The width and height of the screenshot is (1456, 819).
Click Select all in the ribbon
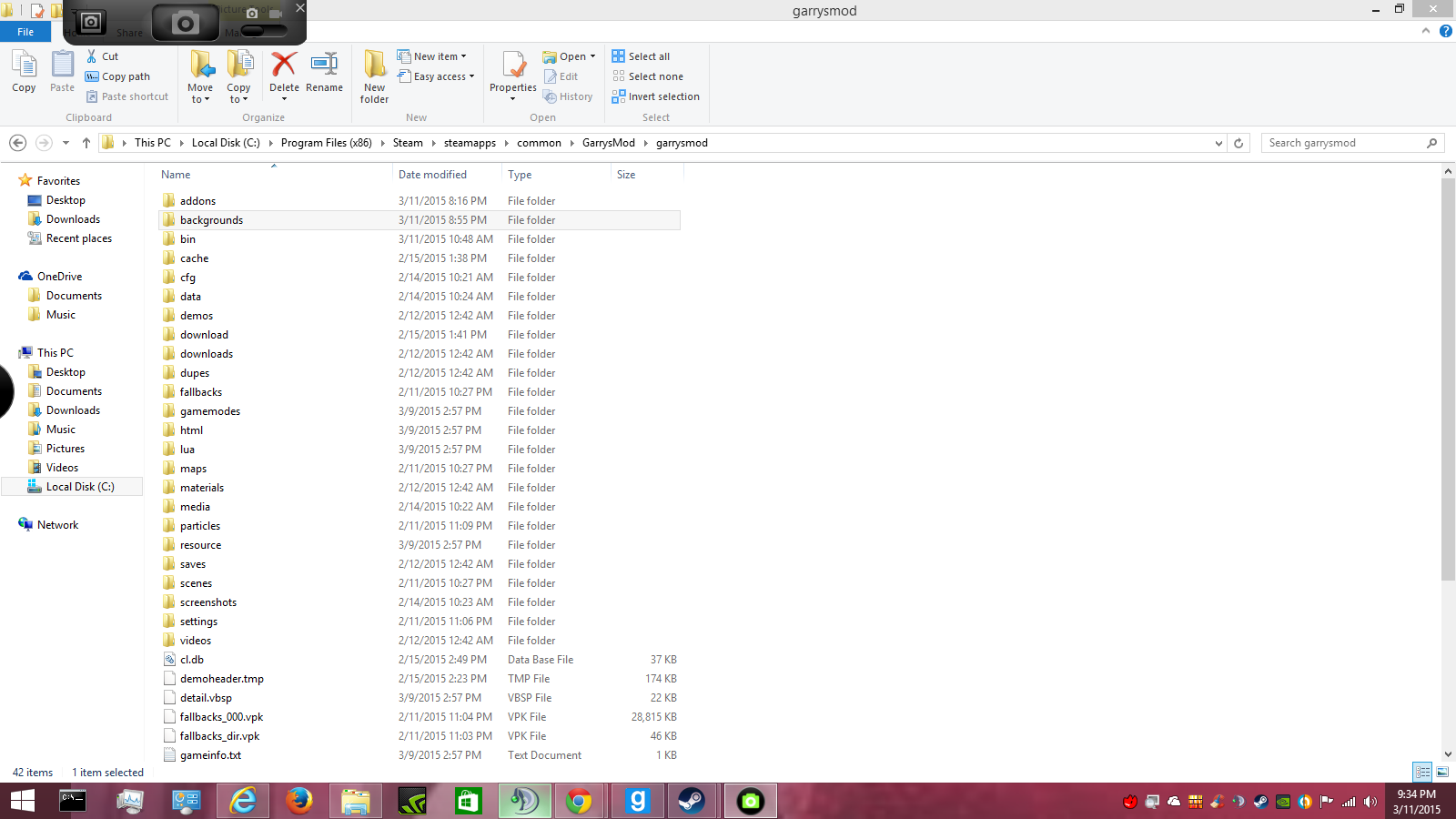[x=641, y=56]
